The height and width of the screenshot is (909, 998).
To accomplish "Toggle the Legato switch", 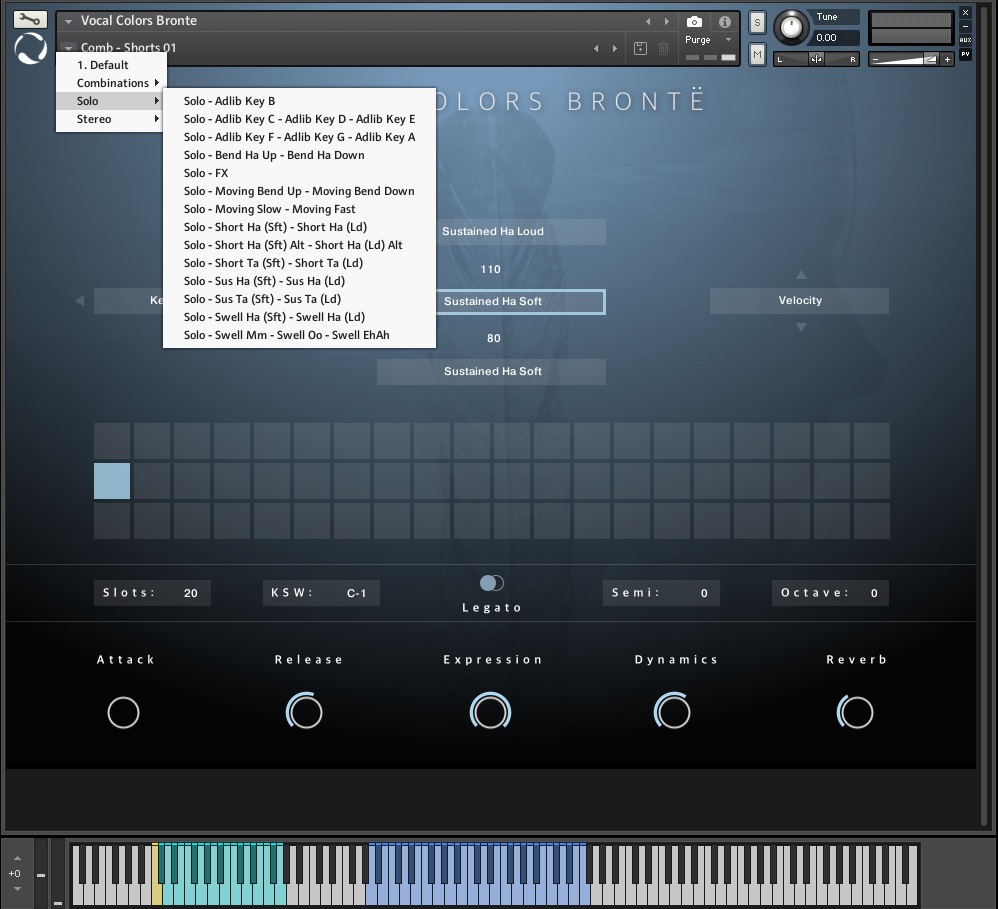I will click(491, 583).
